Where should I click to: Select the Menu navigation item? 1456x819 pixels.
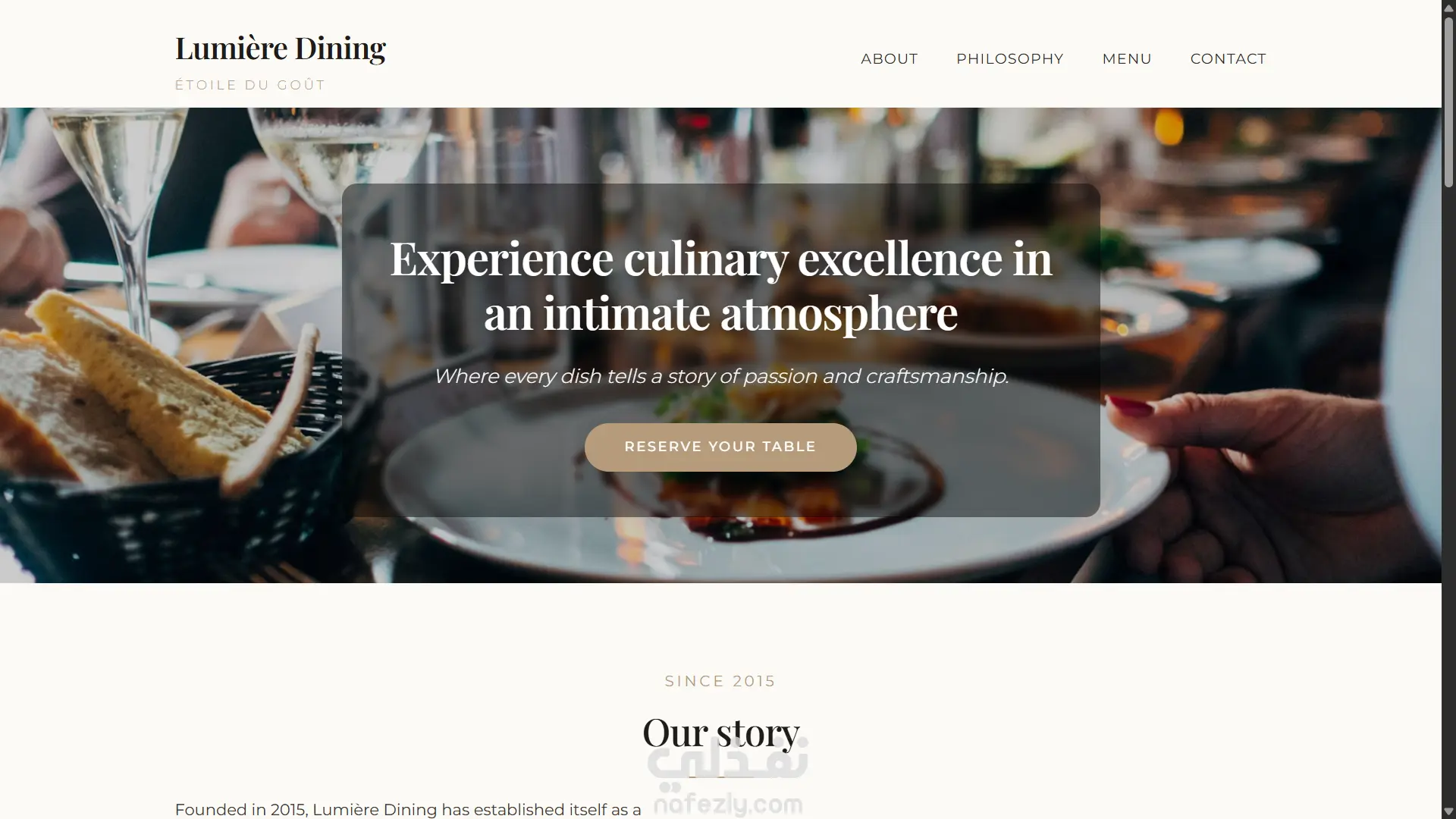point(1126,59)
